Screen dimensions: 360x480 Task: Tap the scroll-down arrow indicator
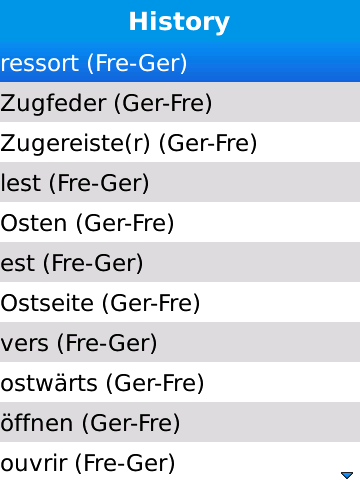(x=347, y=474)
